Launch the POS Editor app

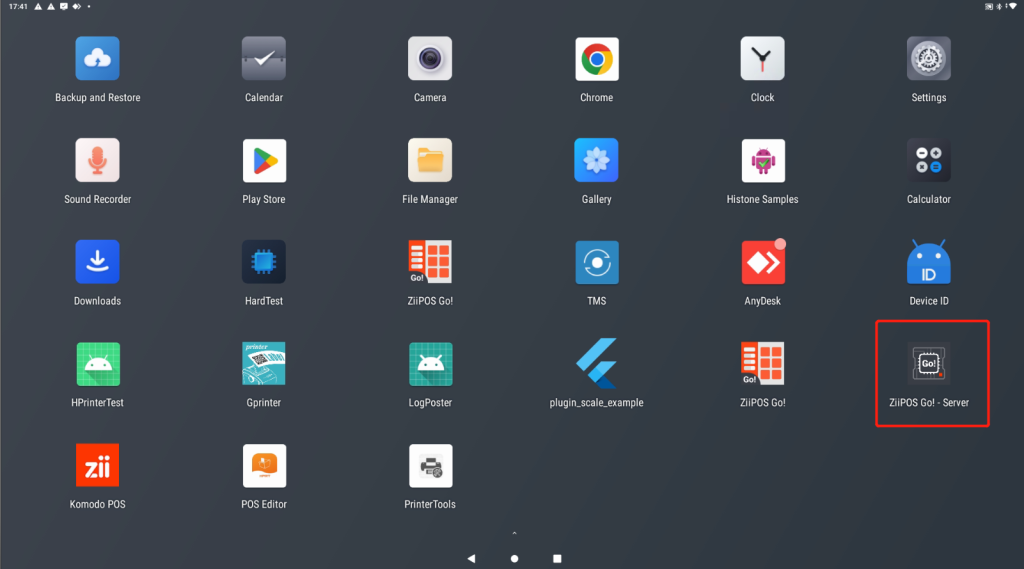[264, 466]
